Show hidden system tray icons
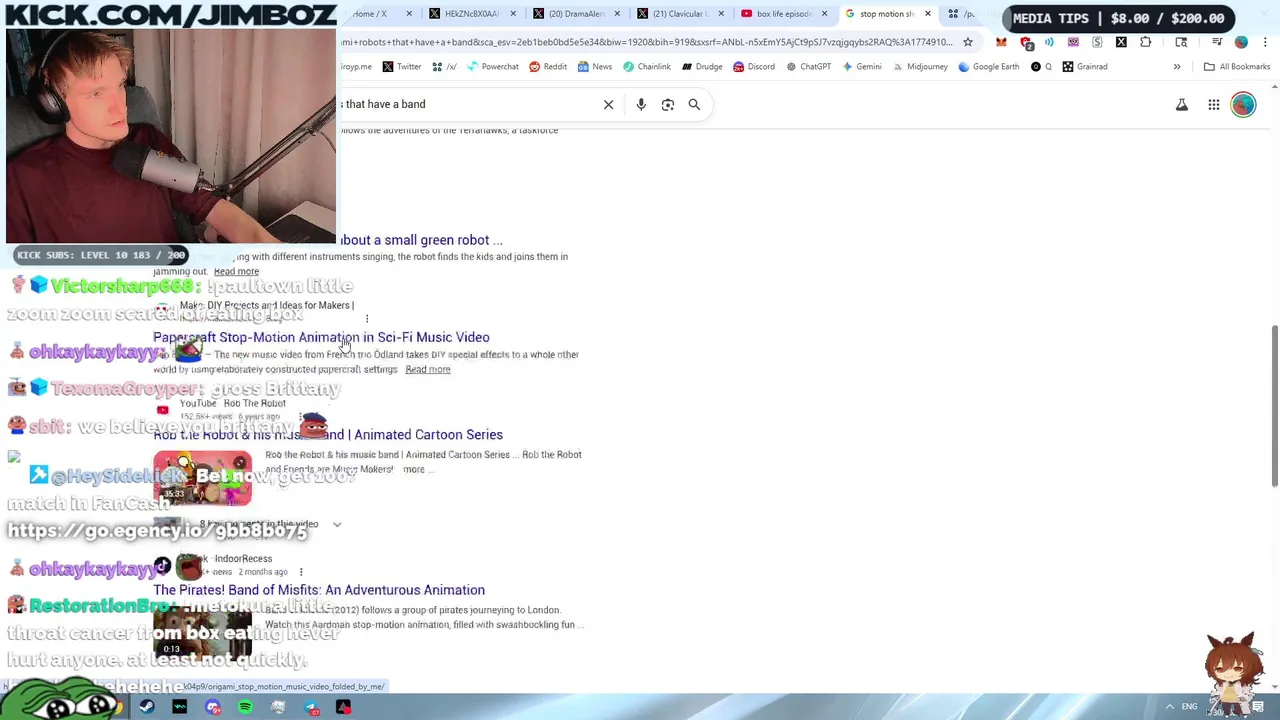 pyautogui.click(x=1169, y=707)
